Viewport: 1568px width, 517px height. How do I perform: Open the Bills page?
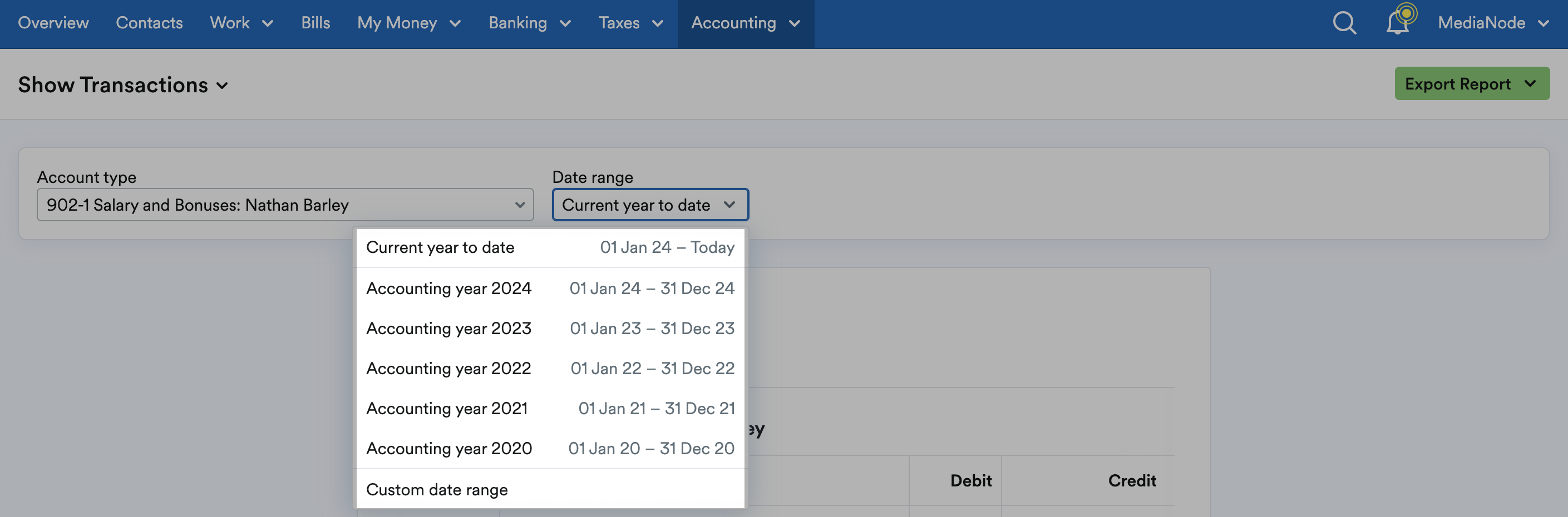click(x=315, y=23)
